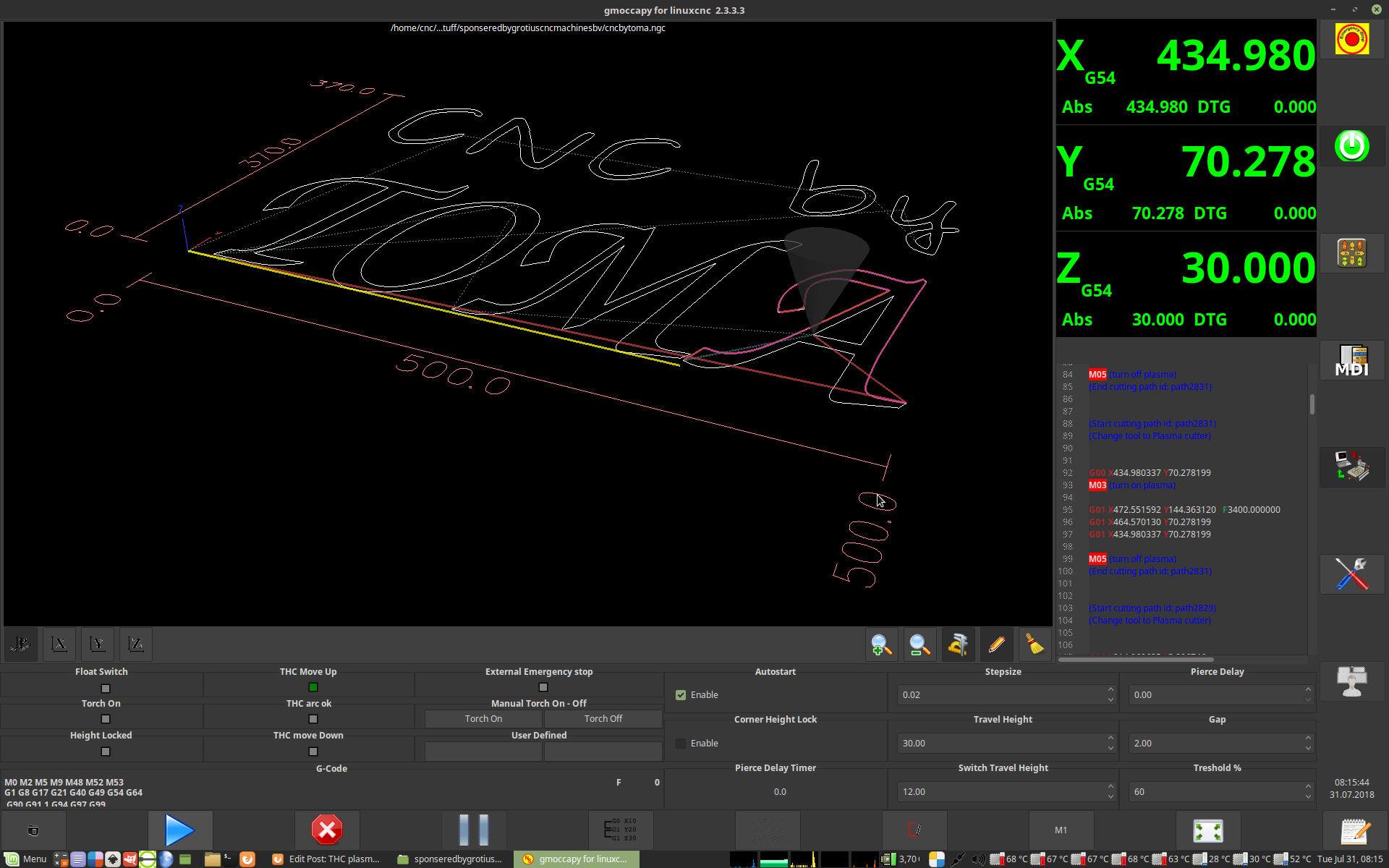Click the G-code listing horizontal scrollbar
This screenshot has width=1389, height=868.
1136,659
